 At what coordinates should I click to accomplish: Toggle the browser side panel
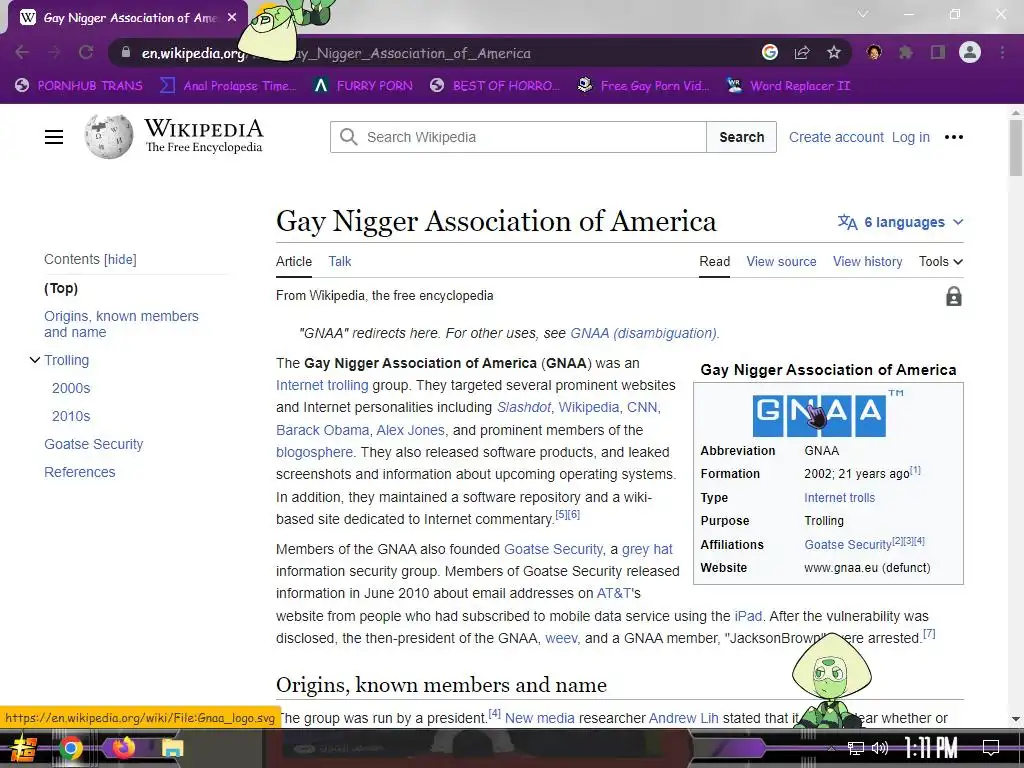[938, 52]
